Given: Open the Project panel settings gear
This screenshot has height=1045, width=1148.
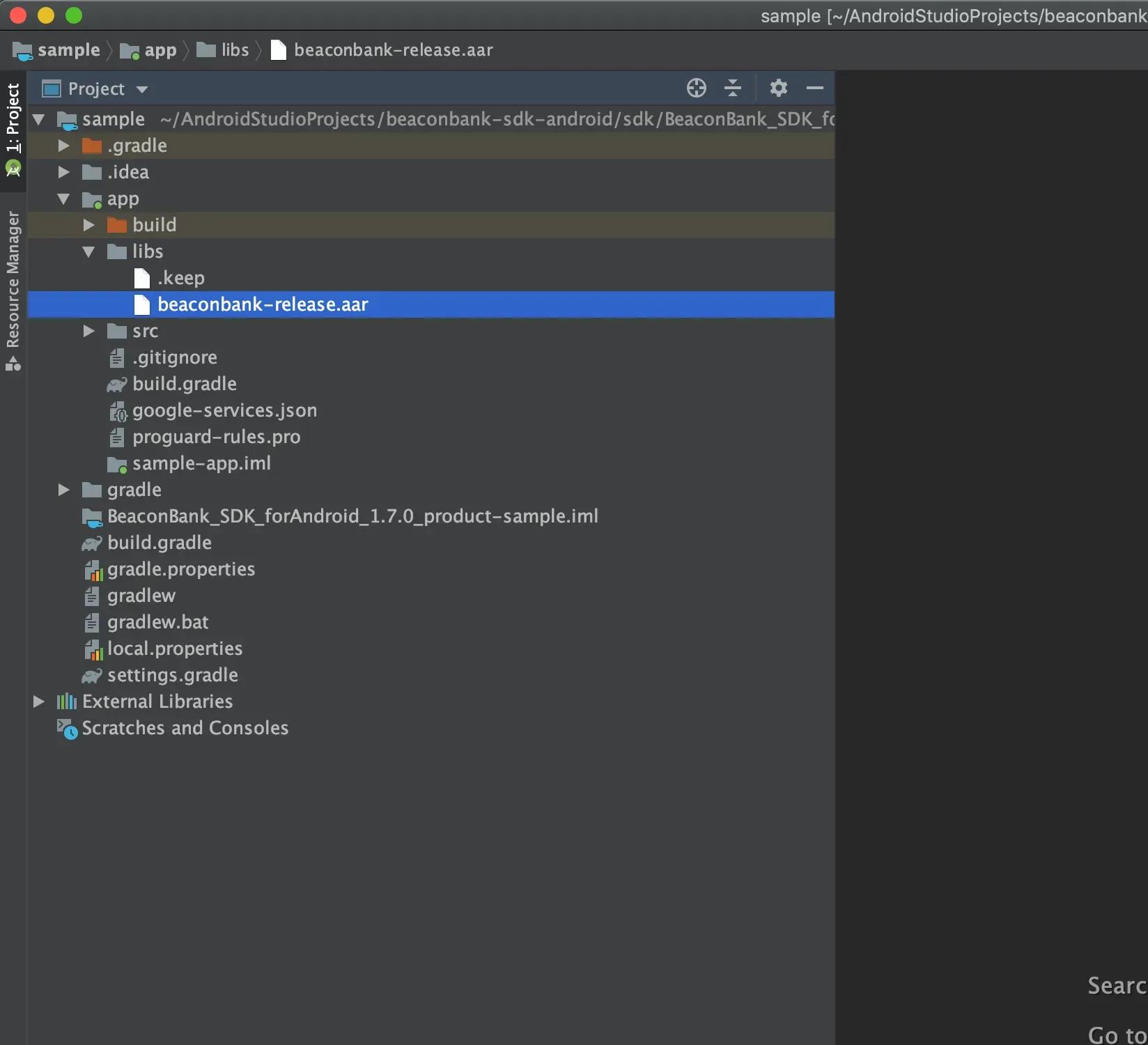Looking at the screenshot, I should pyautogui.click(x=778, y=88).
